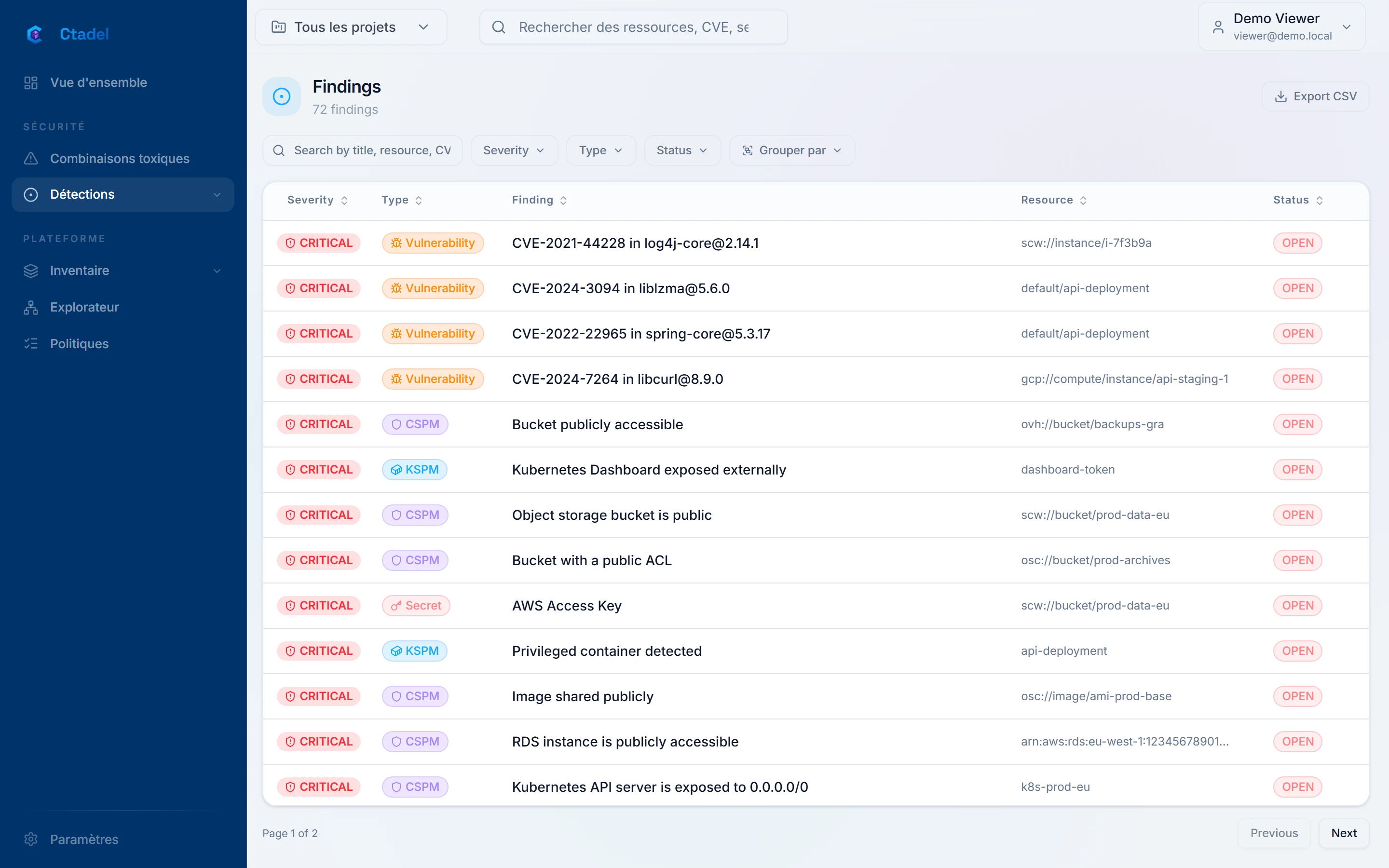The width and height of the screenshot is (1389, 868).
Task: Click the KSPM badge on dashboard-token row
Action: [414, 470]
